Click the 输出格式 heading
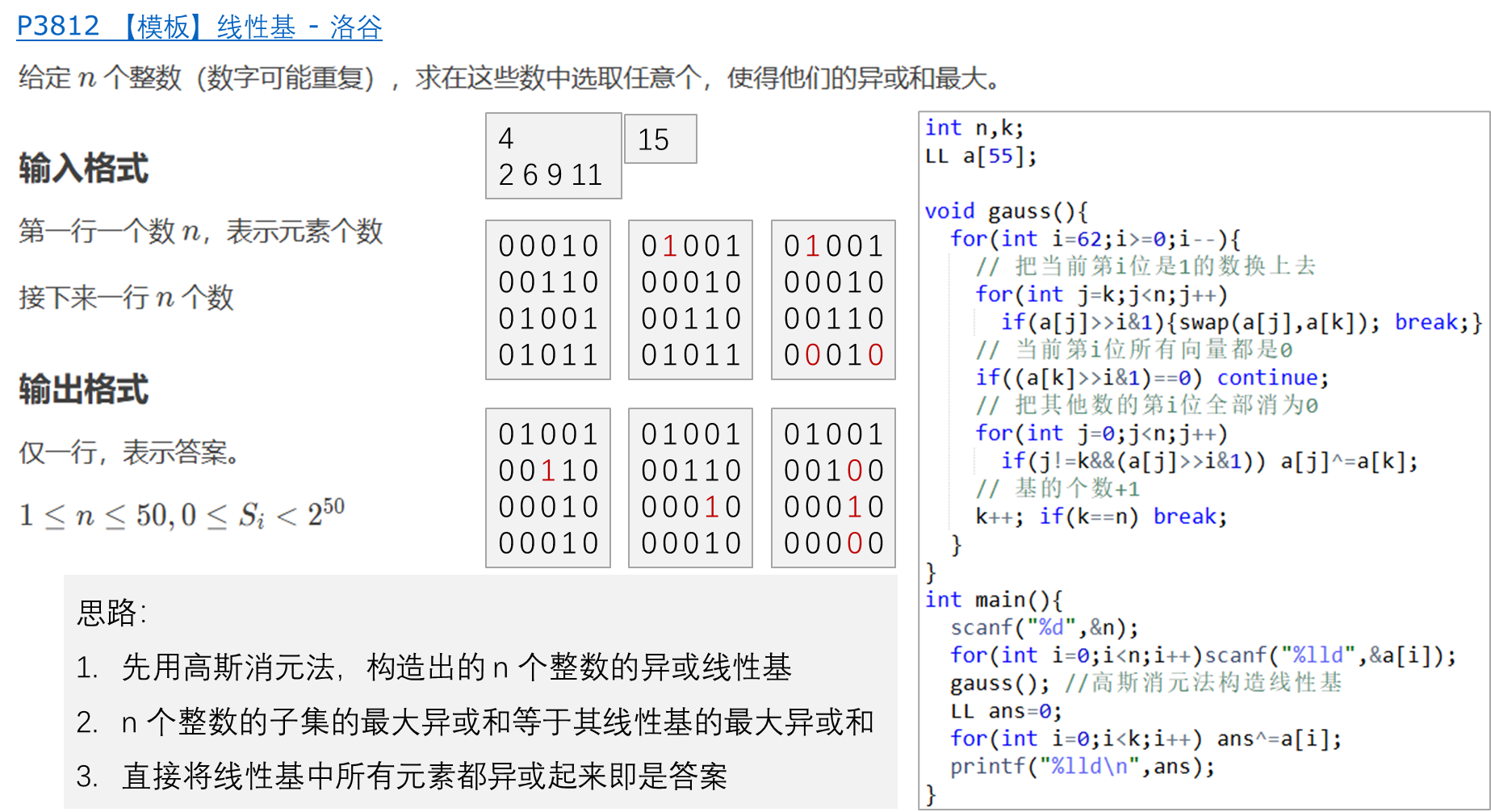1491x812 pixels. [x=84, y=389]
